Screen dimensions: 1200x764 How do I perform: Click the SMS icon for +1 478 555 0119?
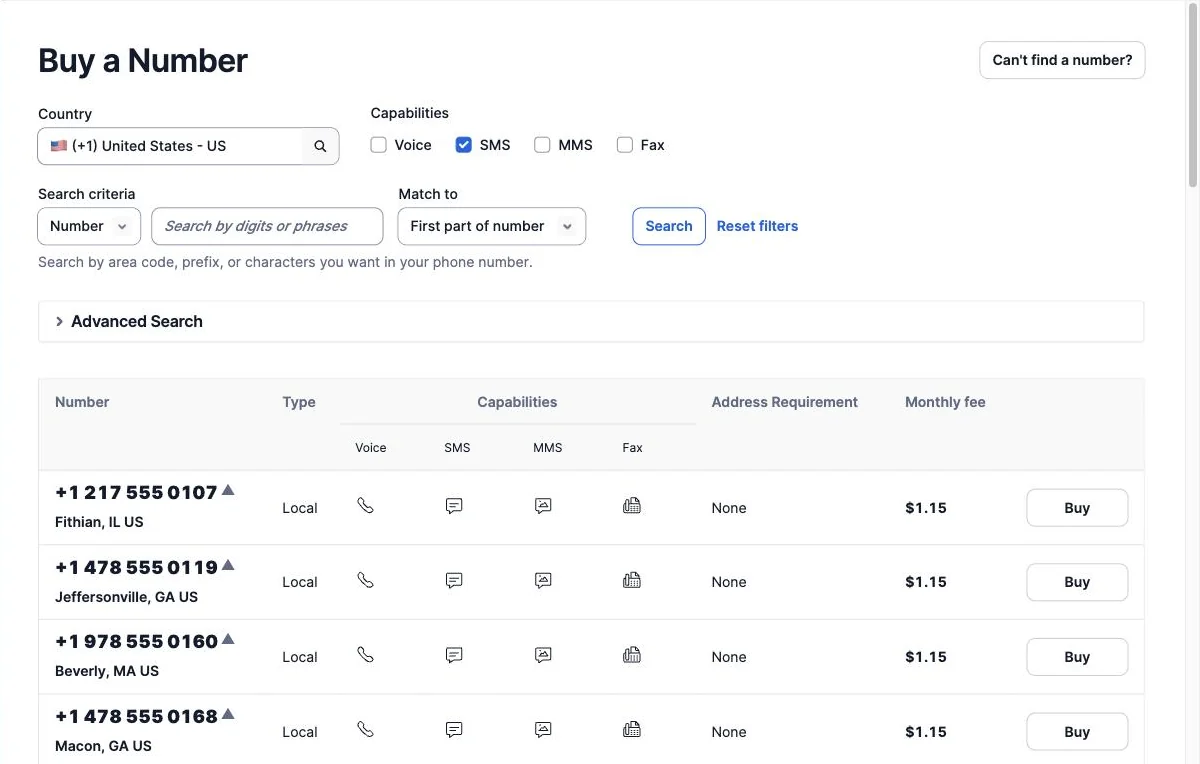point(454,580)
